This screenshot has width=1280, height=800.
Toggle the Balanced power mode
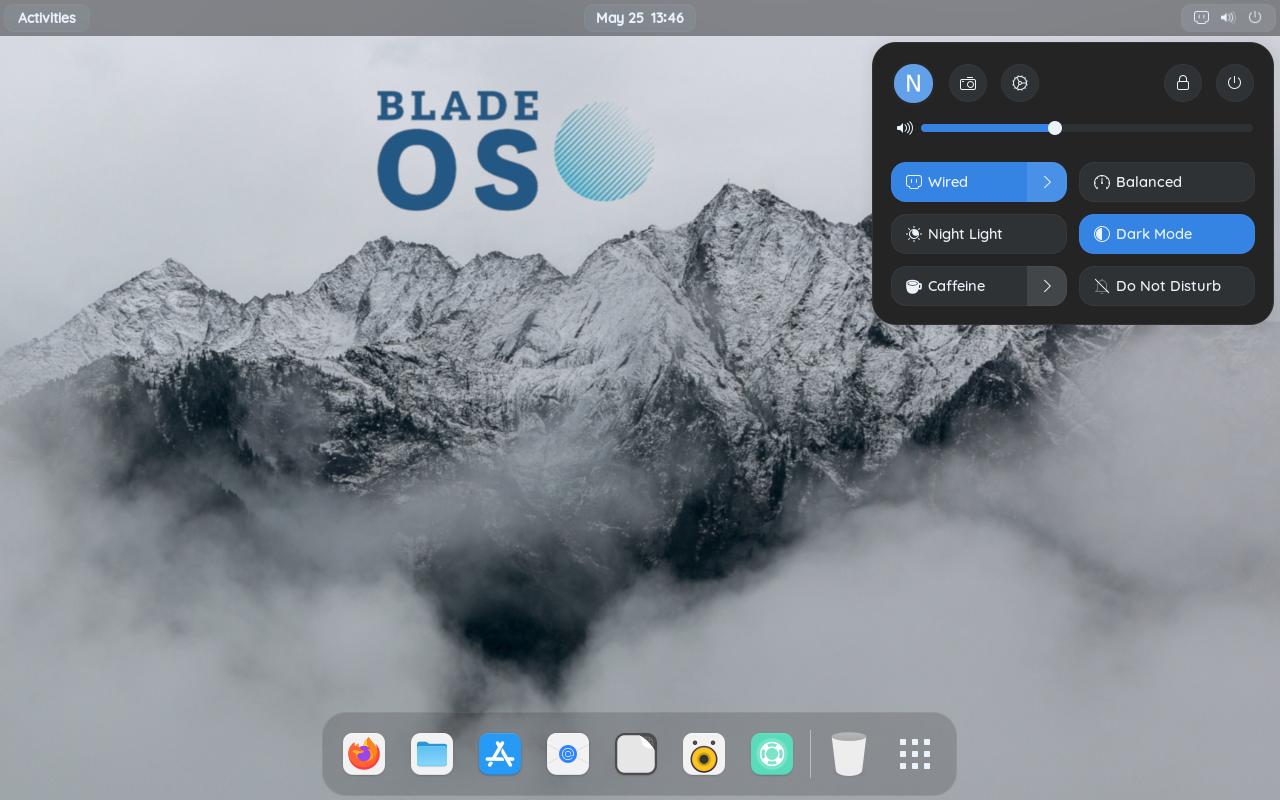pyautogui.click(x=1167, y=182)
